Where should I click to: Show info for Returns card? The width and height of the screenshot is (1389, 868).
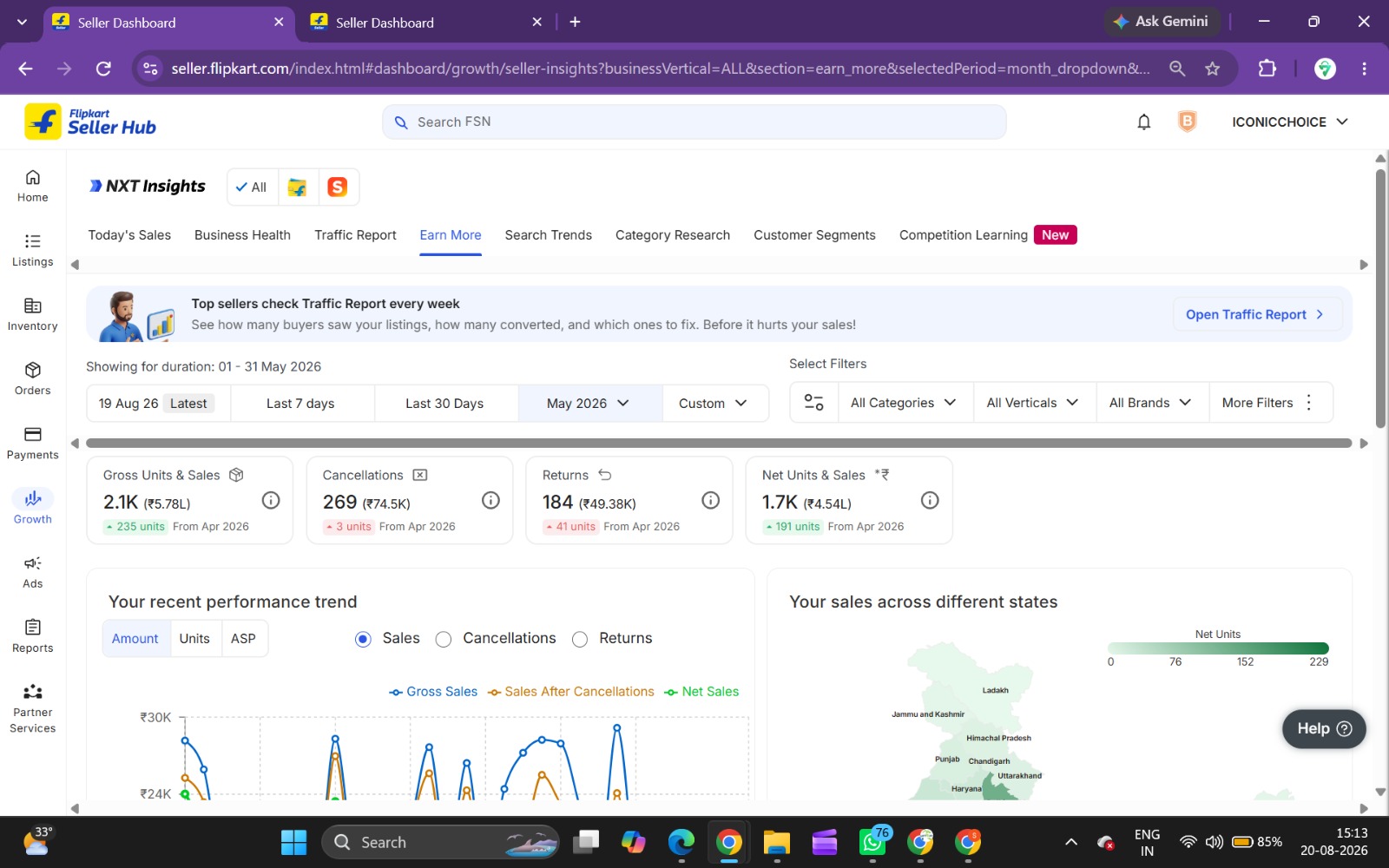(710, 500)
